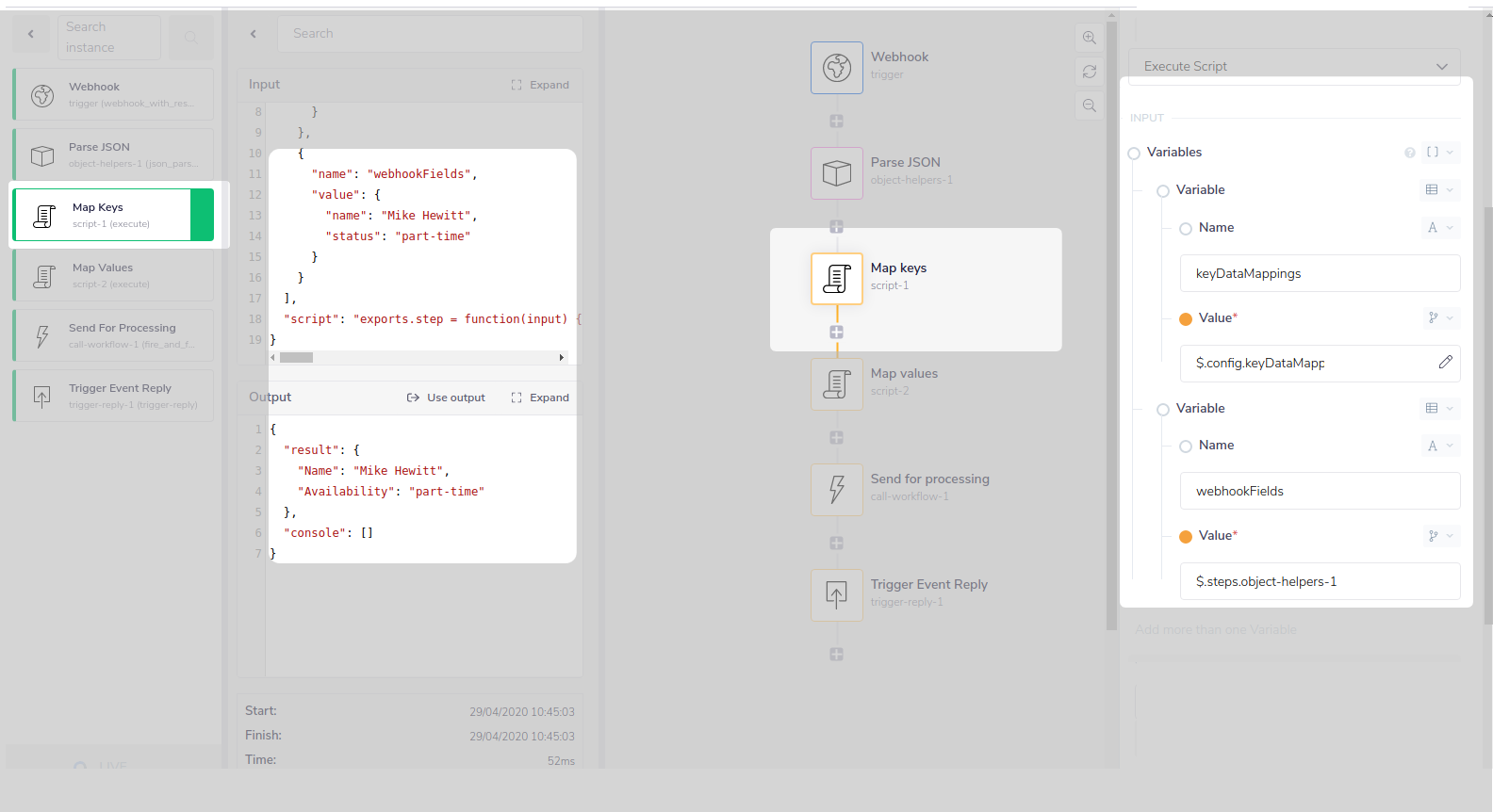The image size is (1493, 812).
Task: Click the Map keys script icon on canvas
Action: point(836,279)
